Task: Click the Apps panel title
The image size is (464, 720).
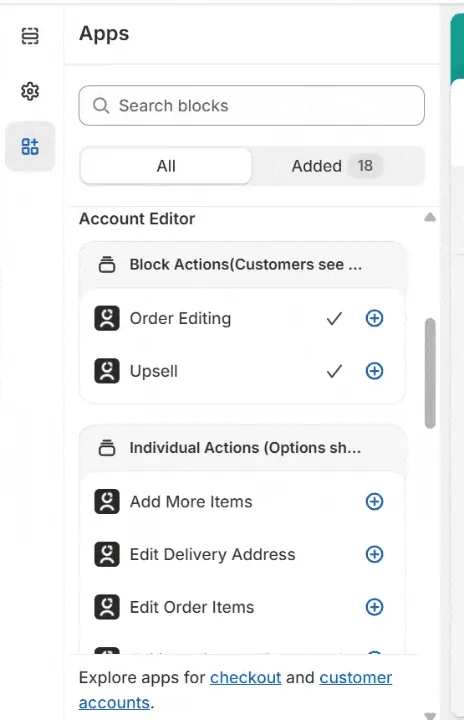Action: 104,34
